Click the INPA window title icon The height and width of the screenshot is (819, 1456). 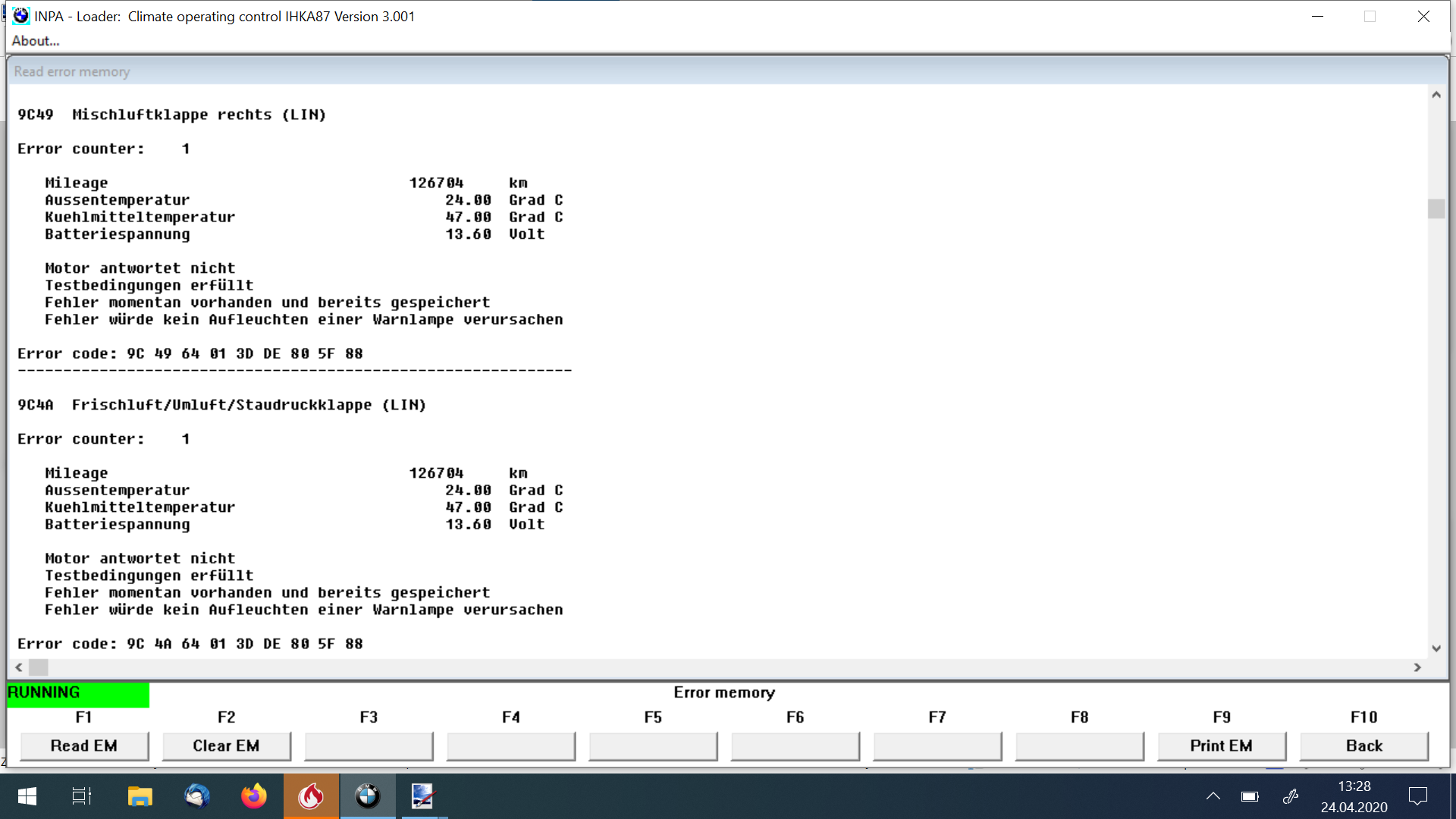[x=20, y=16]
